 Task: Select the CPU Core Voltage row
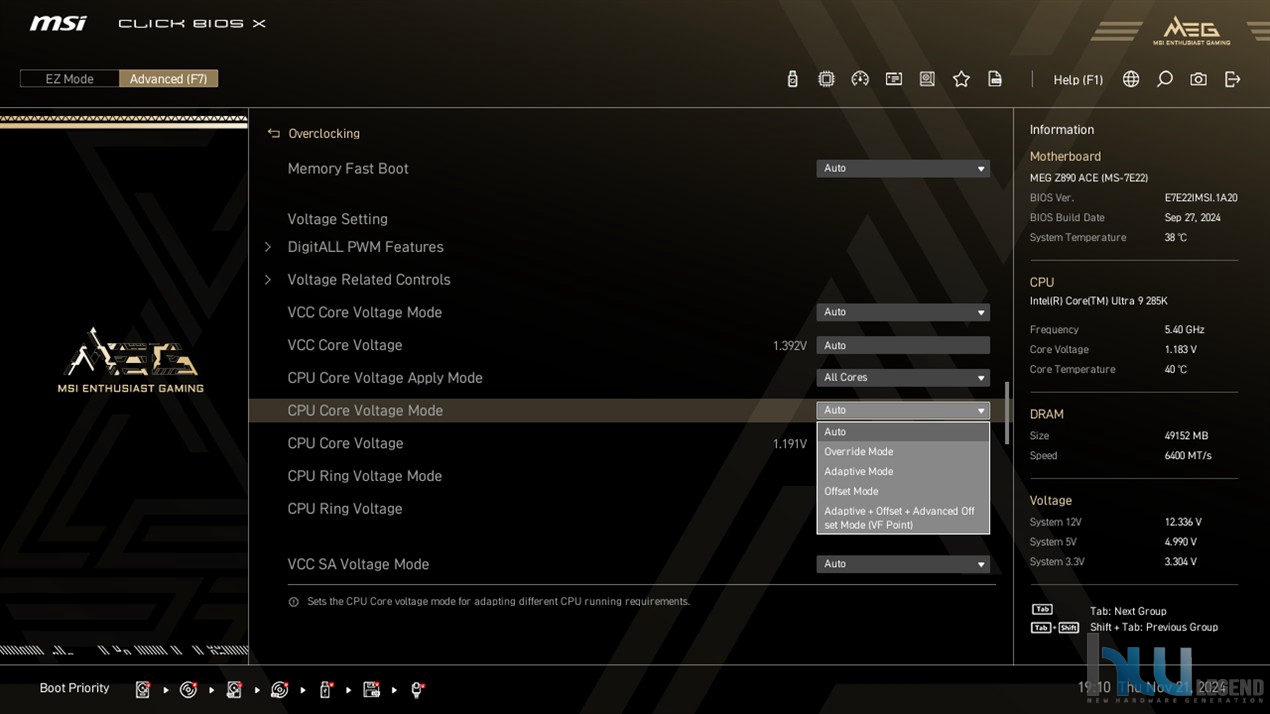(x=630, y=444)
